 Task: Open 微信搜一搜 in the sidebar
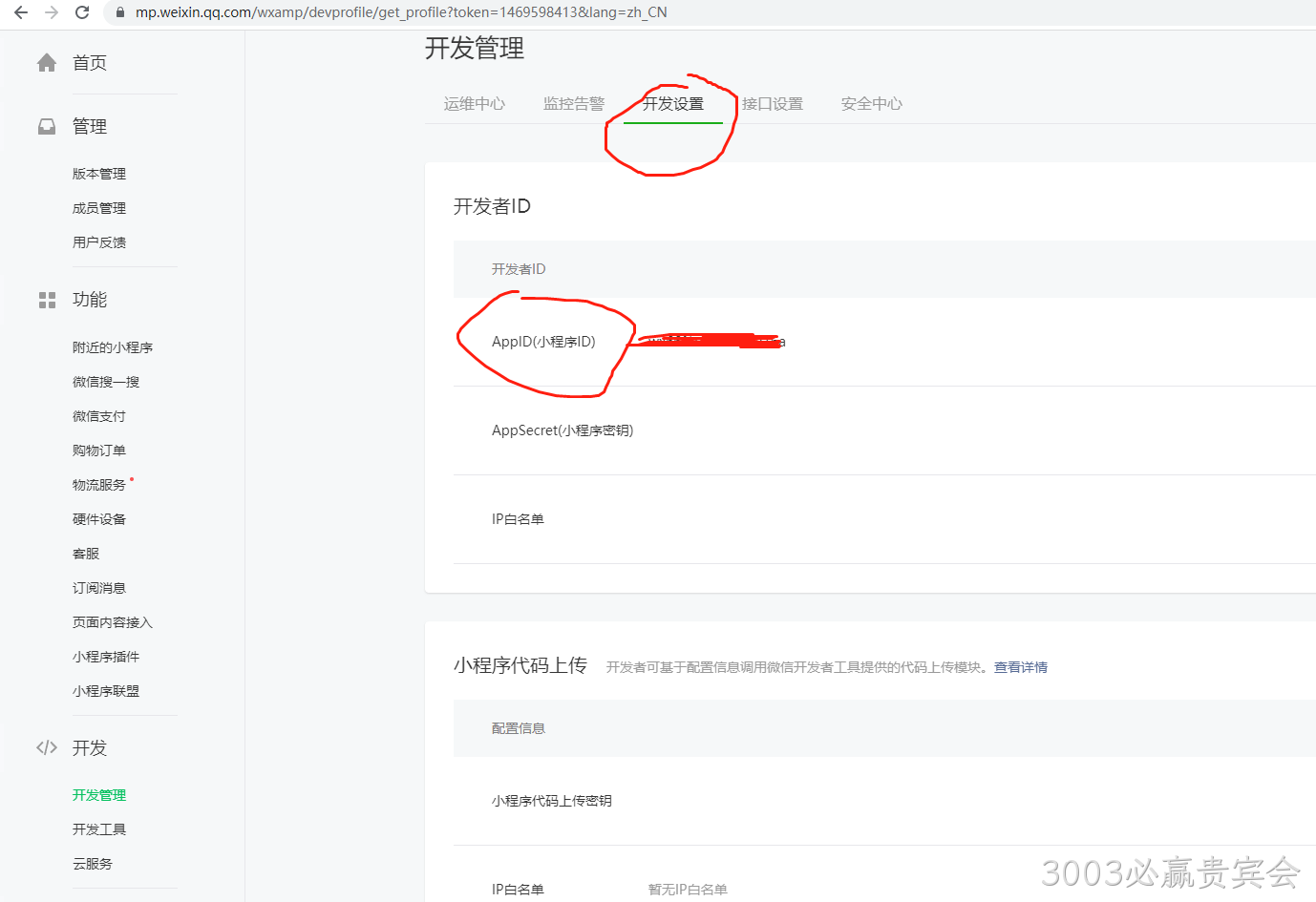click(x=106, y=382)
